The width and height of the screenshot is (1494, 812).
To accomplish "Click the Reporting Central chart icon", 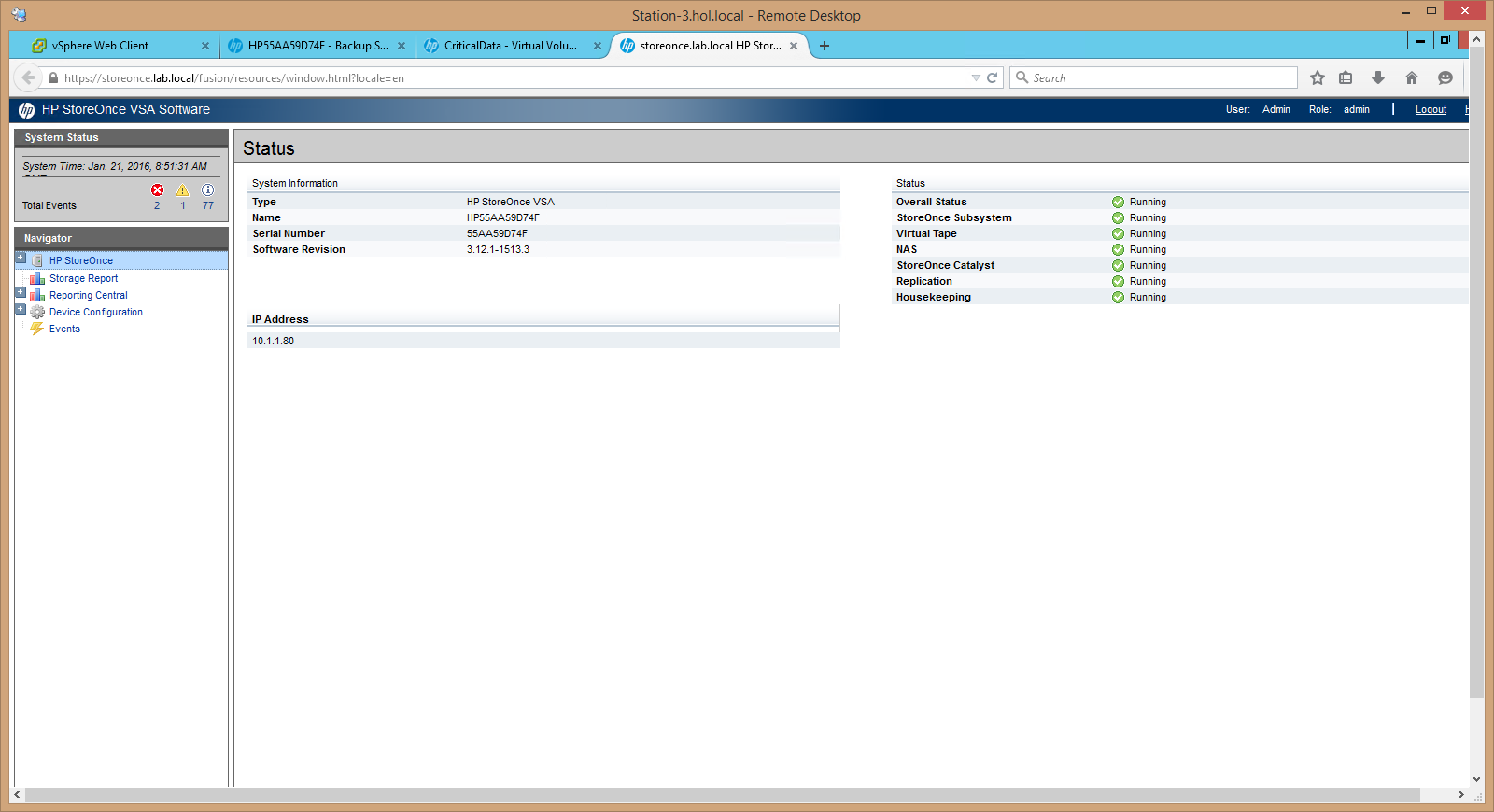I will tap(37, 295).
